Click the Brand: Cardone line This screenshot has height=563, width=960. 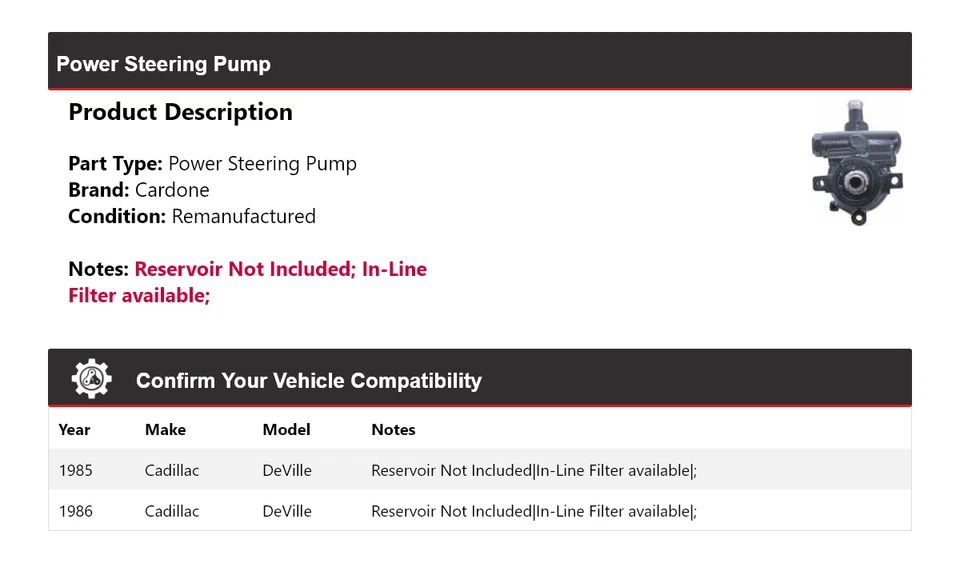pos(139,190)
